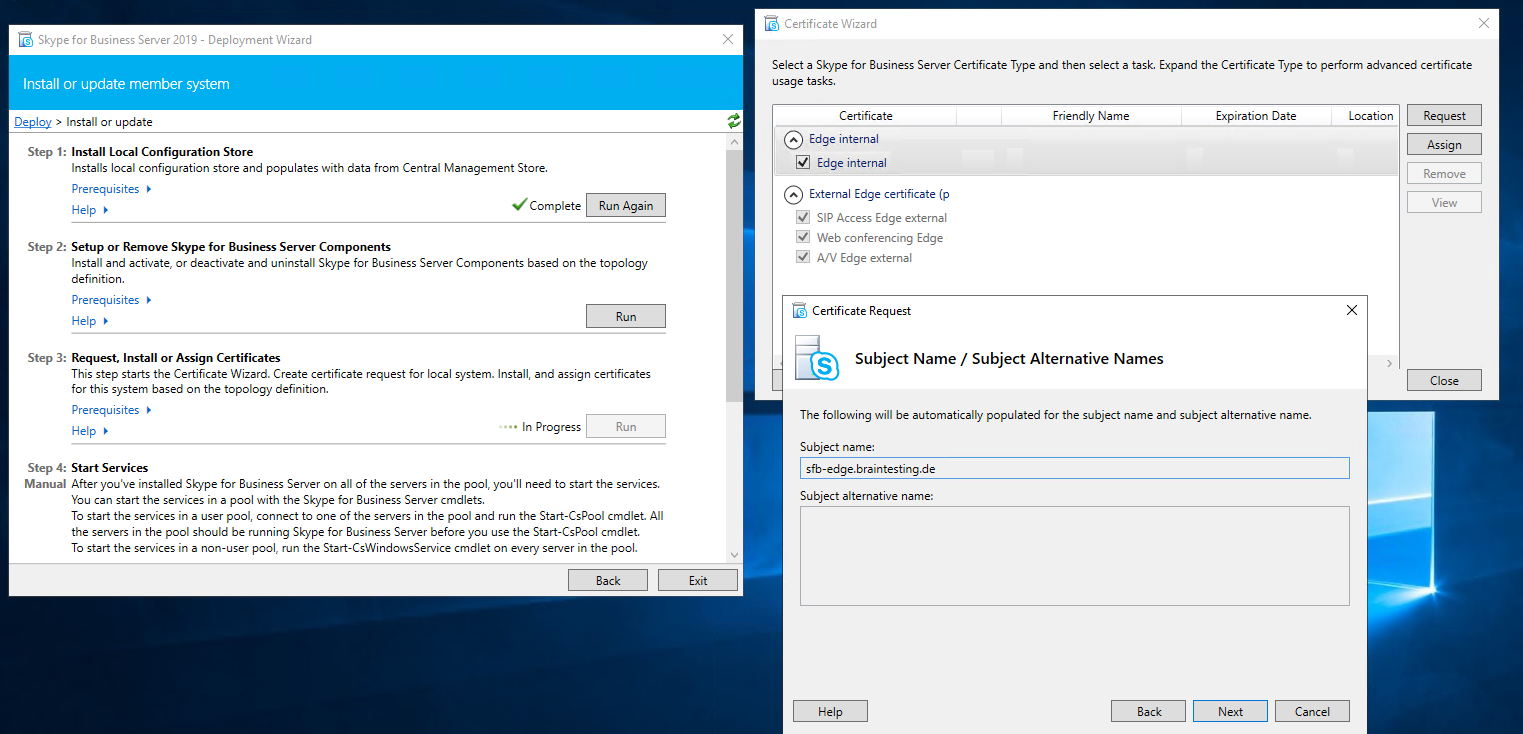Viewport: 1523px width, 734px height.
Task: Click the Deployment Wizard vertical scrollbar down arrow
Action: coord(735,555)
